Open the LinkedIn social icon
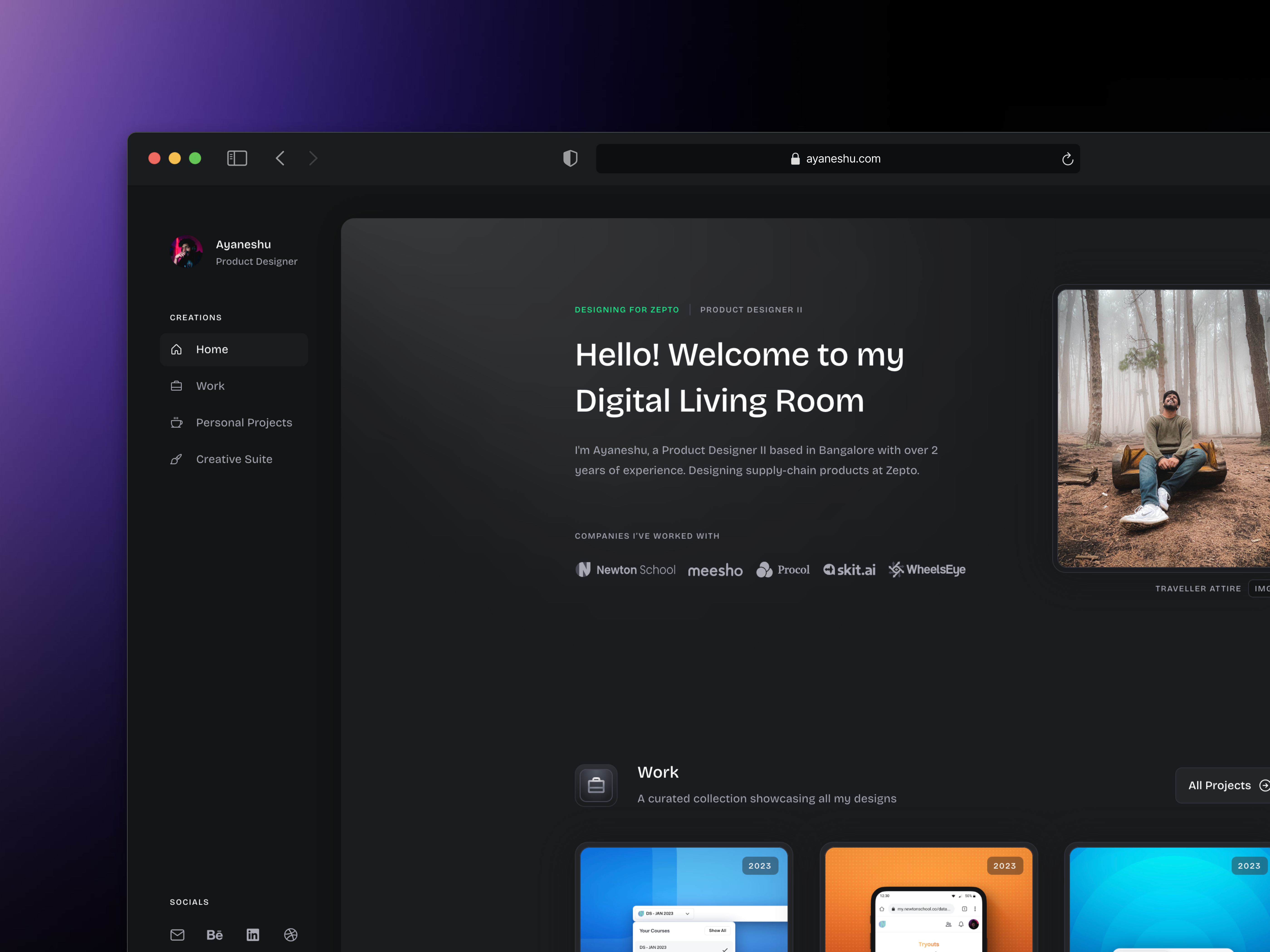Screen dimensions: 1270x952 click(x=253, y=935)
